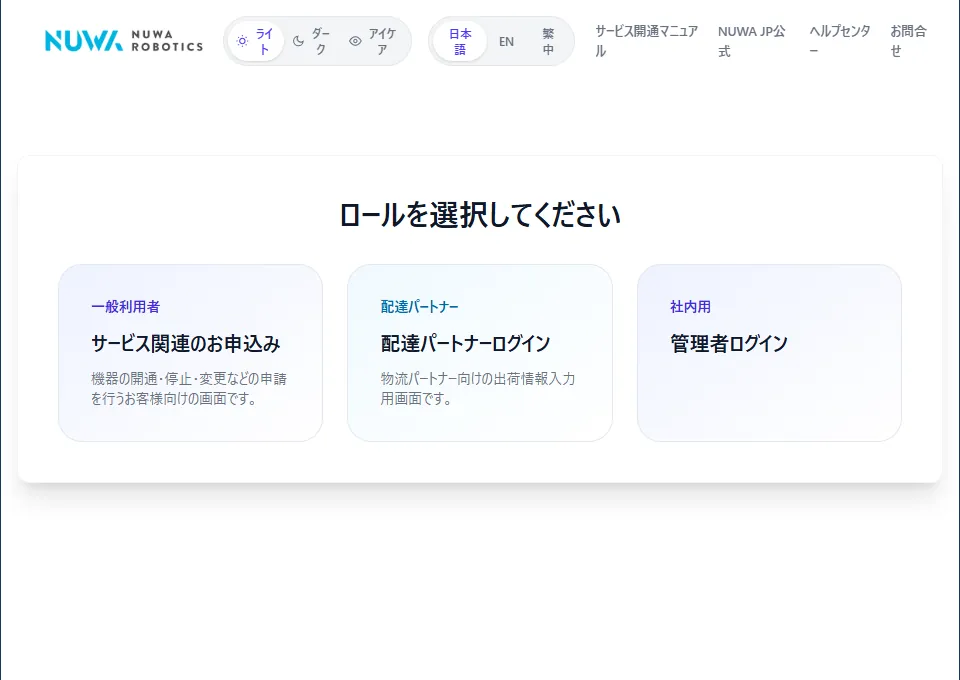
Task: Switch theme to ダーク
Action: (x=312, y=41)
